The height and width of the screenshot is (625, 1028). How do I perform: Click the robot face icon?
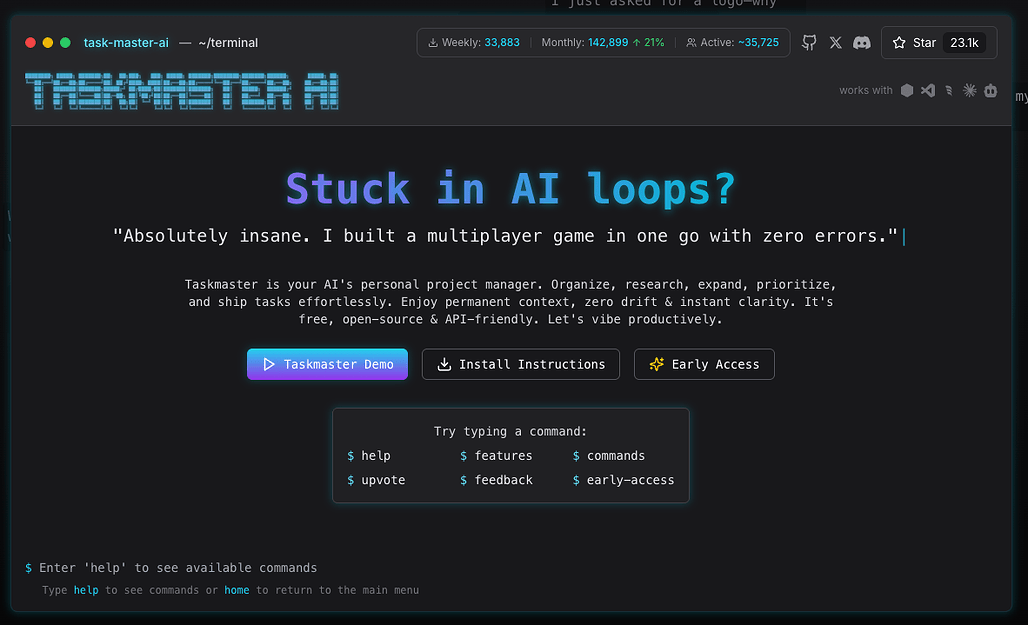click(990, 90)
